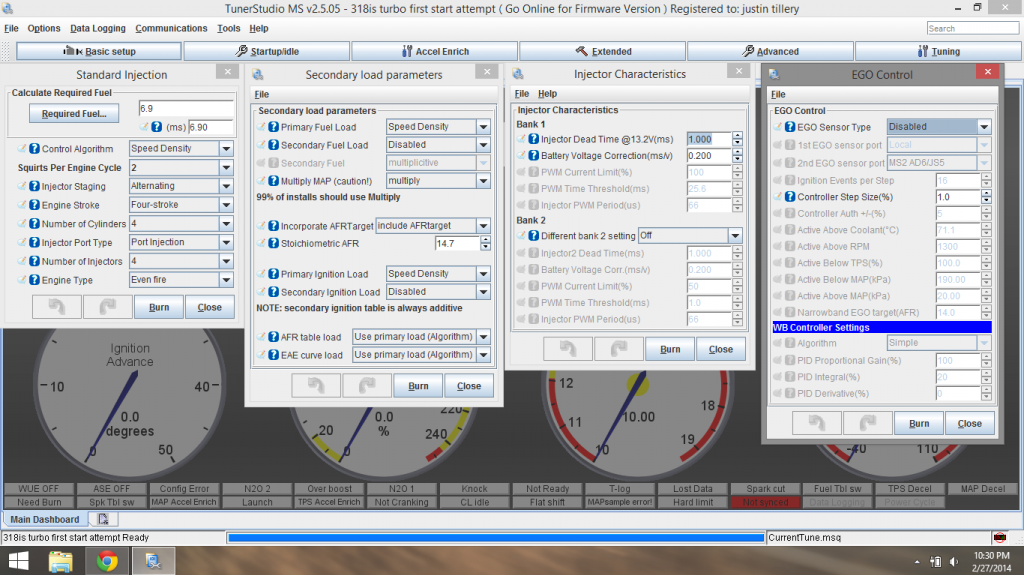
Task: Burn settings in Standard Injection dialog
Action: click(x=159, y=306)
